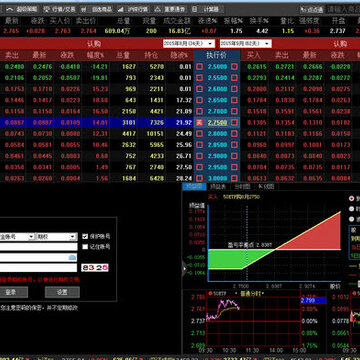Viewport: 360px width, 360px height.
Task: Switch to the 分时图 tab
Action: [x=241, y=187]
